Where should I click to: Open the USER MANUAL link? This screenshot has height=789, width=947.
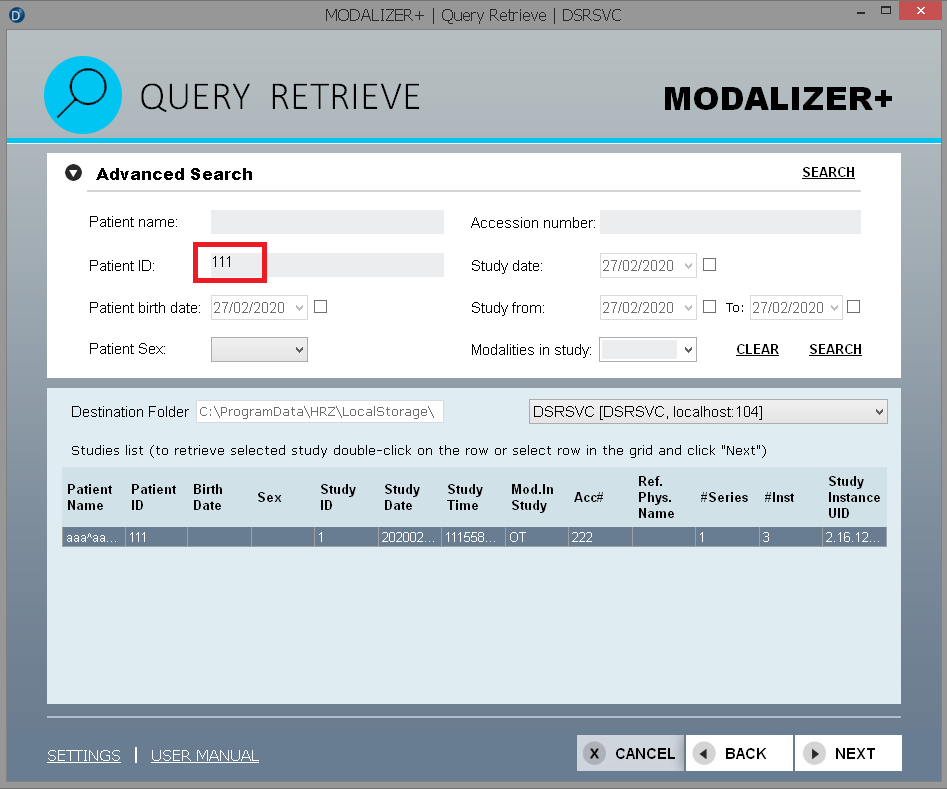(x=205, y=755)
